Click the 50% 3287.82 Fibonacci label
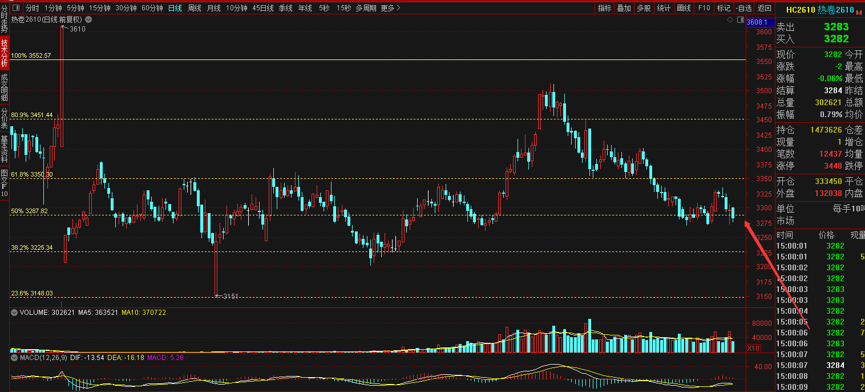865x392 pixels. 29,211
